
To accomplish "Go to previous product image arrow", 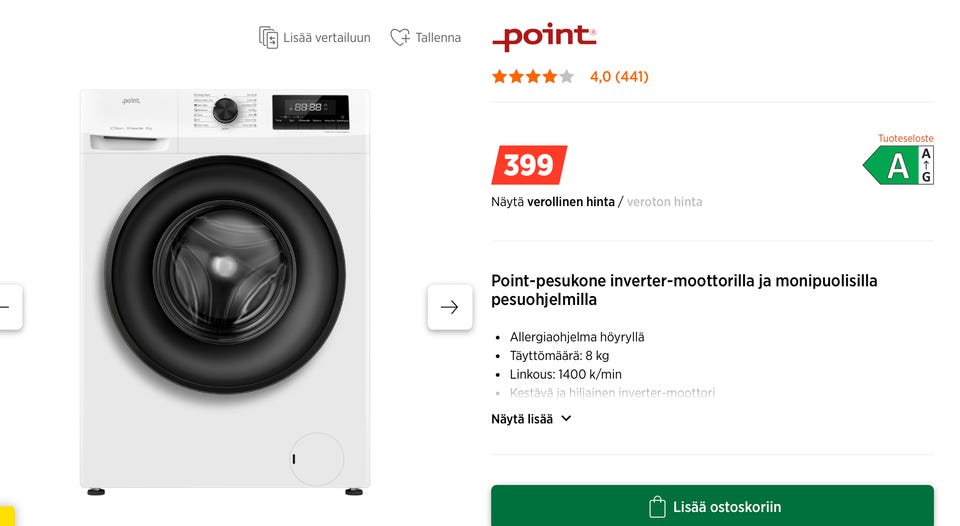I will (8, 307).
